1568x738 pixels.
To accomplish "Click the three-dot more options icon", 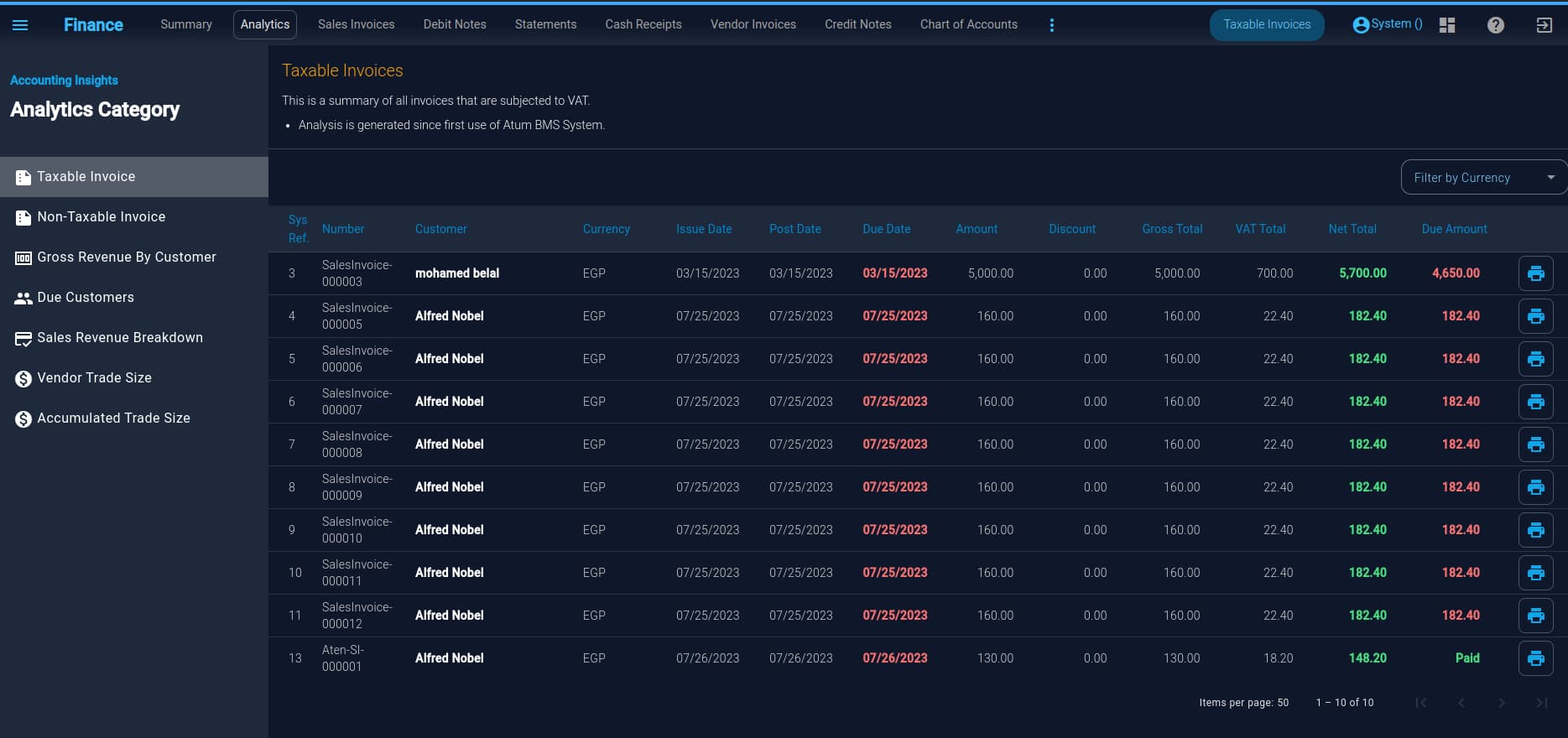I will pyautogui.click(x=1051, y=25).
